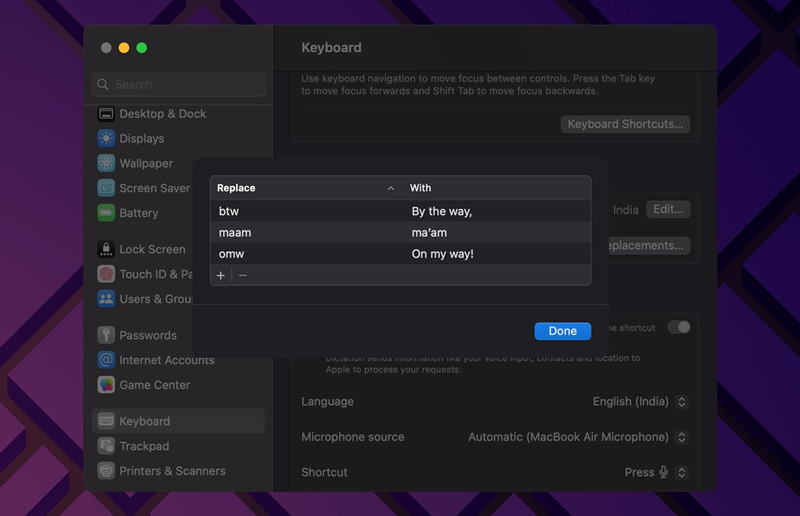
Task: Open the dictation Shortcut dropdown
Action: click(656, 473)
